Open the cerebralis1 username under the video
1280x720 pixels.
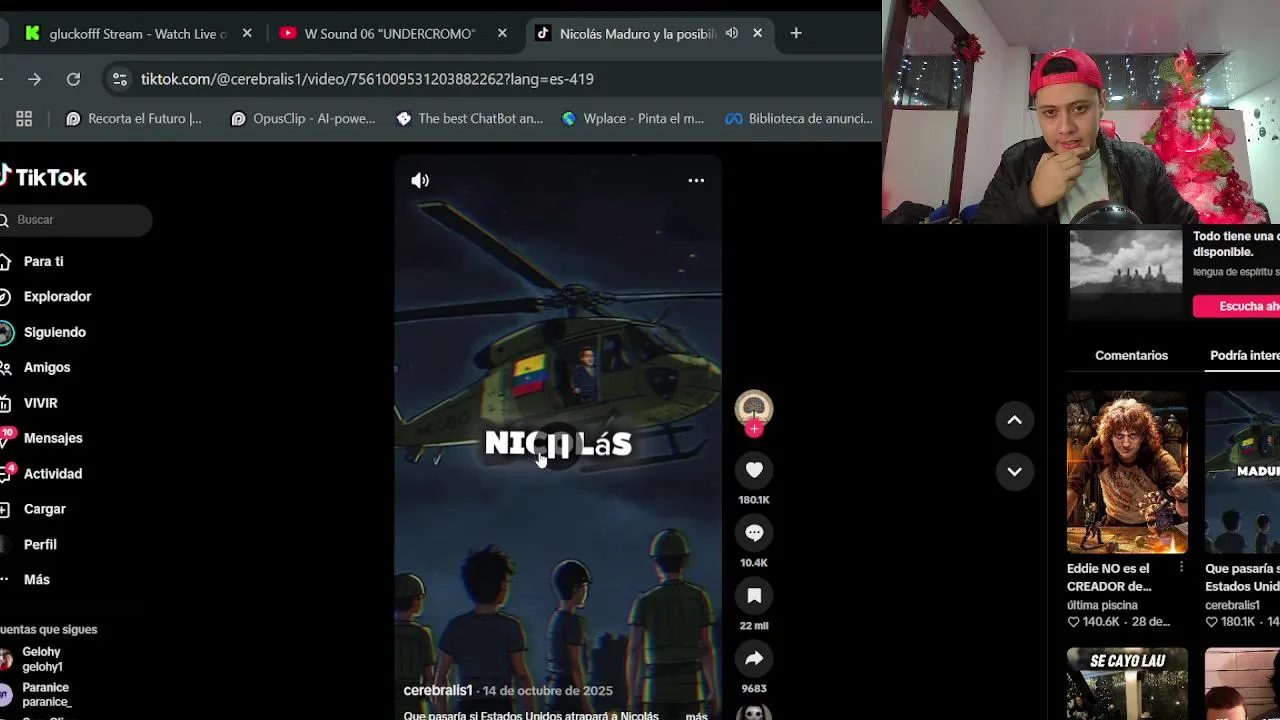point(438,691)
